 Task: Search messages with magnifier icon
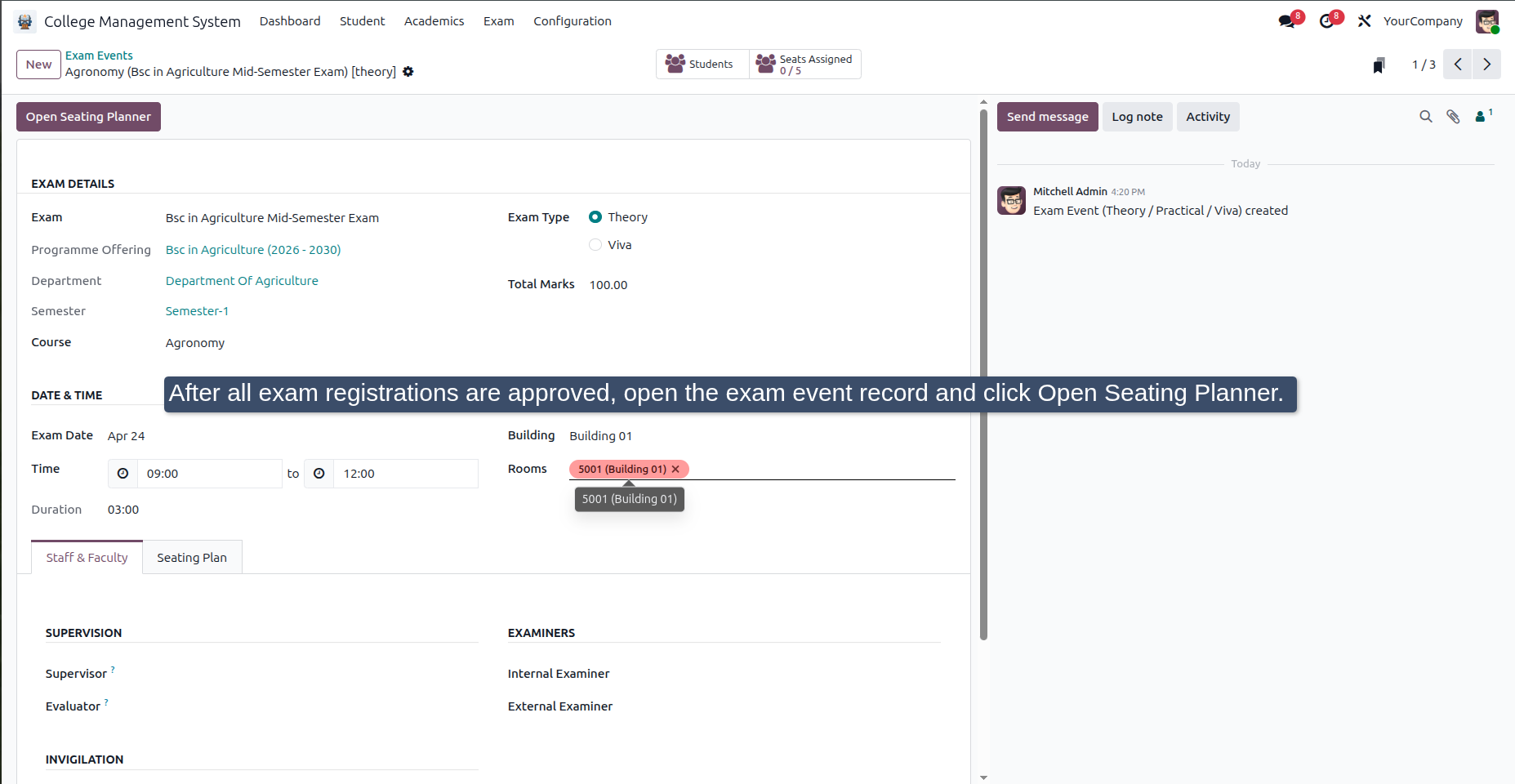click(x=1426, y=117)
